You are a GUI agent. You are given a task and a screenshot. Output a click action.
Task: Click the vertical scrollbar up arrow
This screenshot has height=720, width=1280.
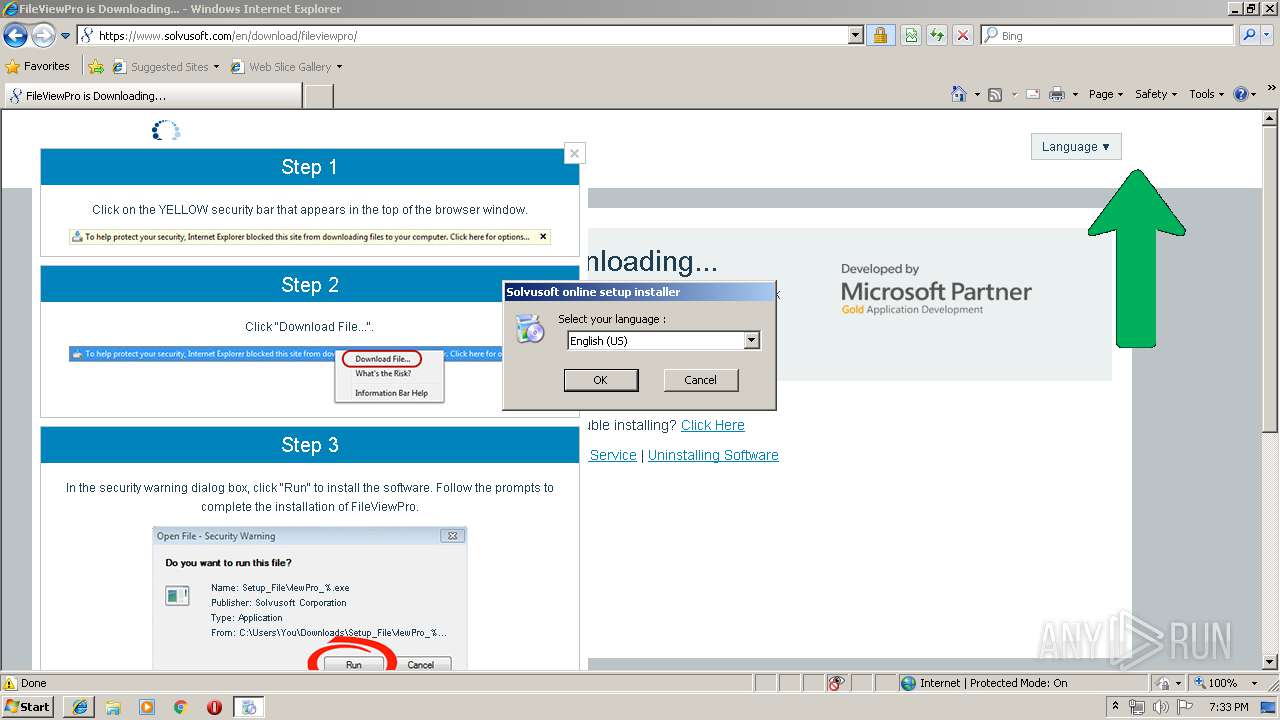point(1271,118)
